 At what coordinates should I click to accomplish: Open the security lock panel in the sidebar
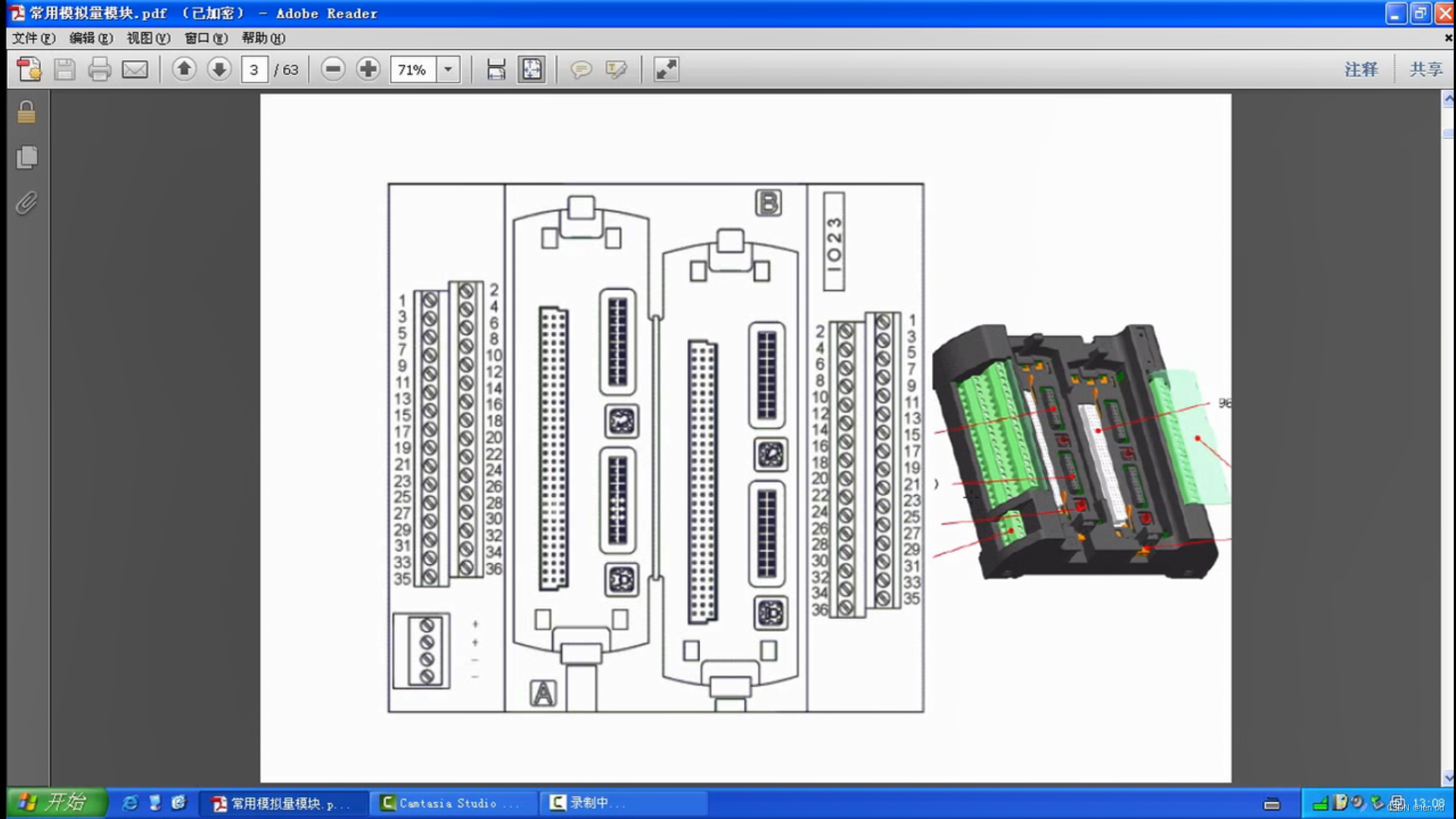point(27,112)
